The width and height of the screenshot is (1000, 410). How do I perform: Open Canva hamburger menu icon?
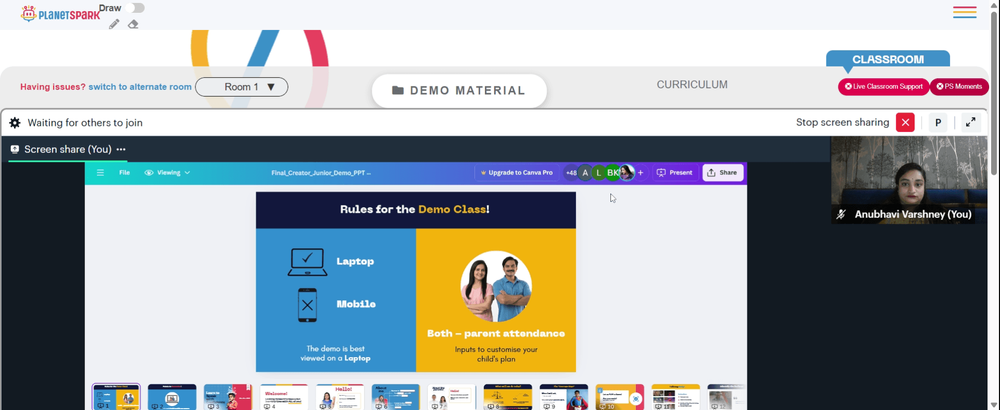[100, 173]
